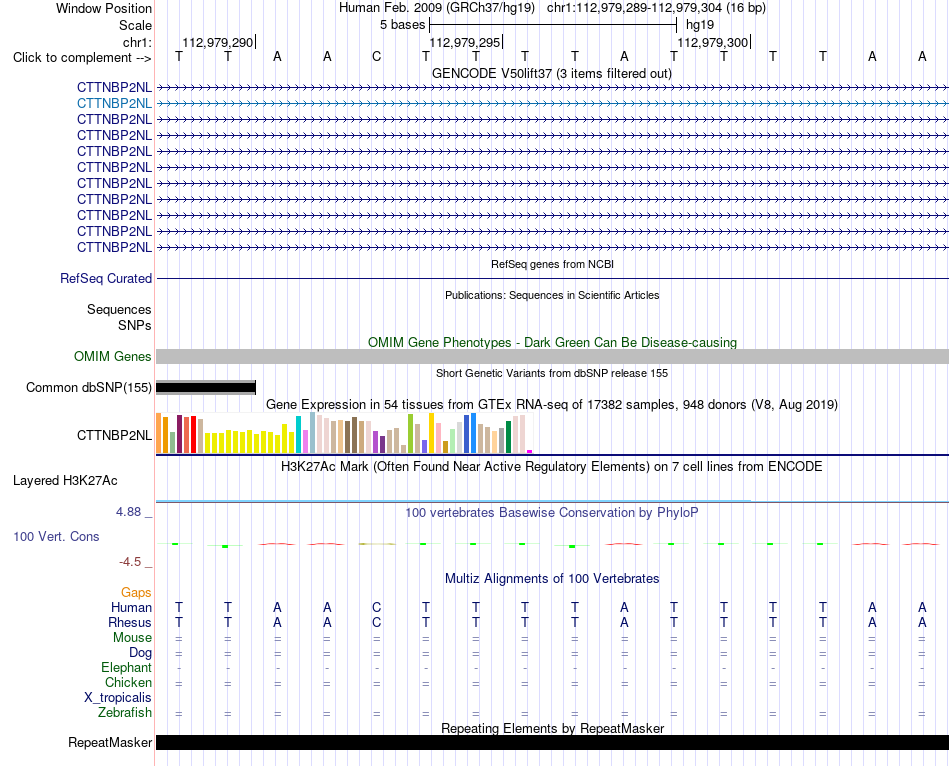
Task: Click the short magenta bar ending the GTEx chart
Action: point(530,451)
